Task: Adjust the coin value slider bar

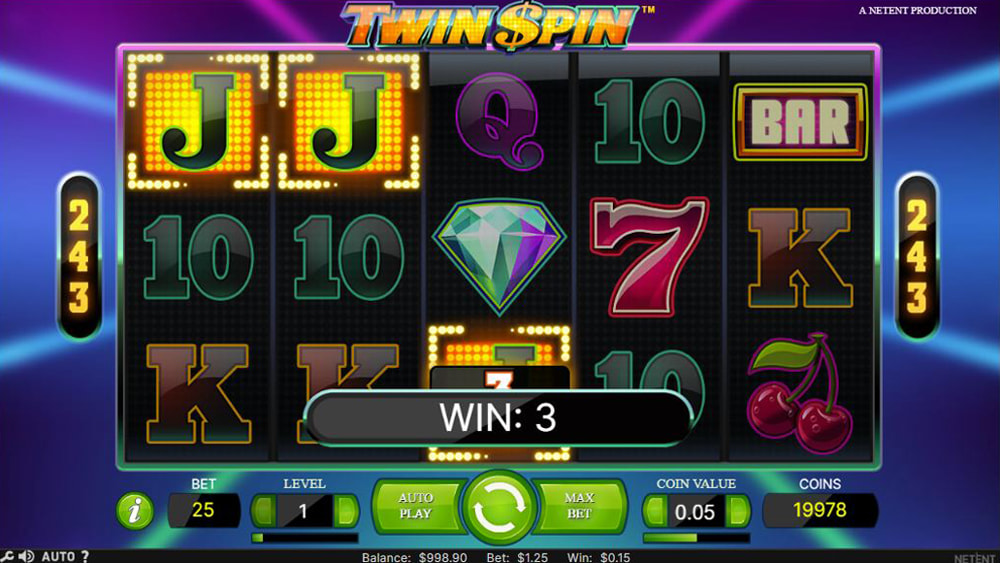Action: 696,538
